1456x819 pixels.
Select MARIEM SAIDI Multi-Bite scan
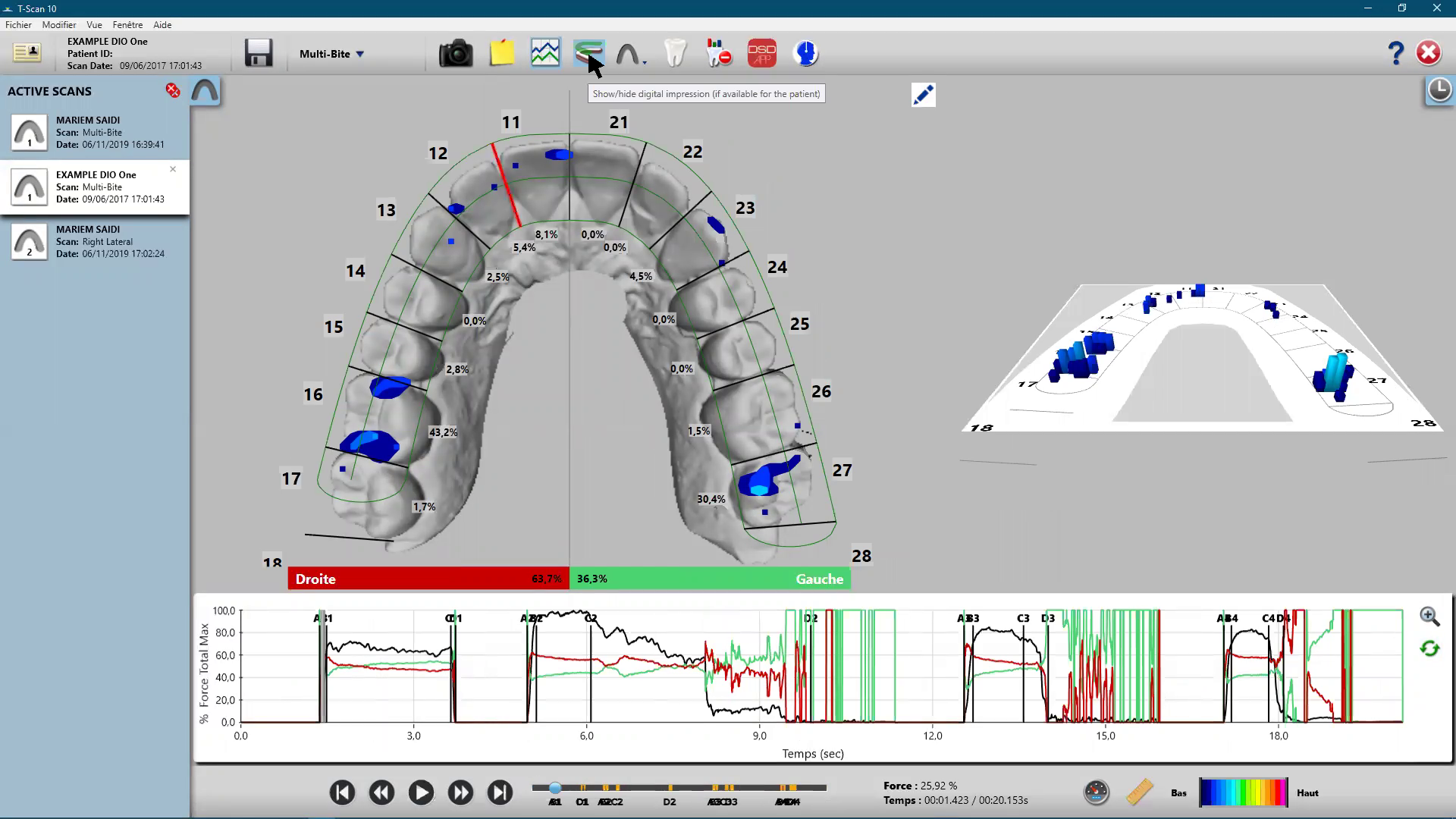[95, 132]
